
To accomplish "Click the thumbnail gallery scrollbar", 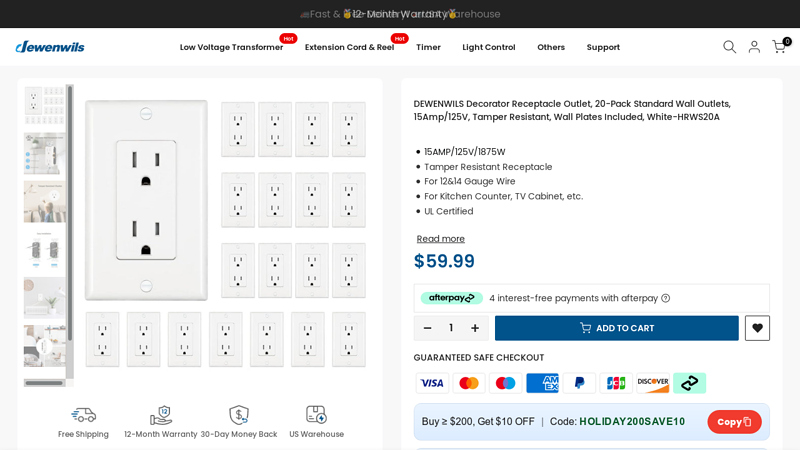I will coord(70,230).
